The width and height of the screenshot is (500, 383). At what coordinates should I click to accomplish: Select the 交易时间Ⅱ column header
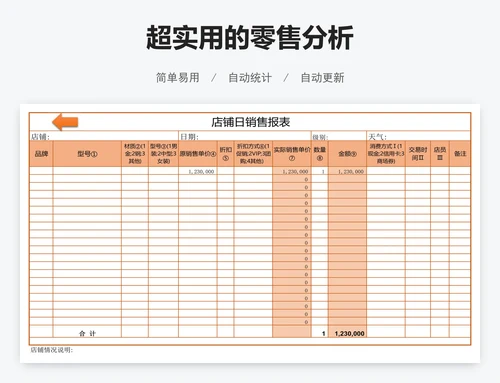pos(418,154)
